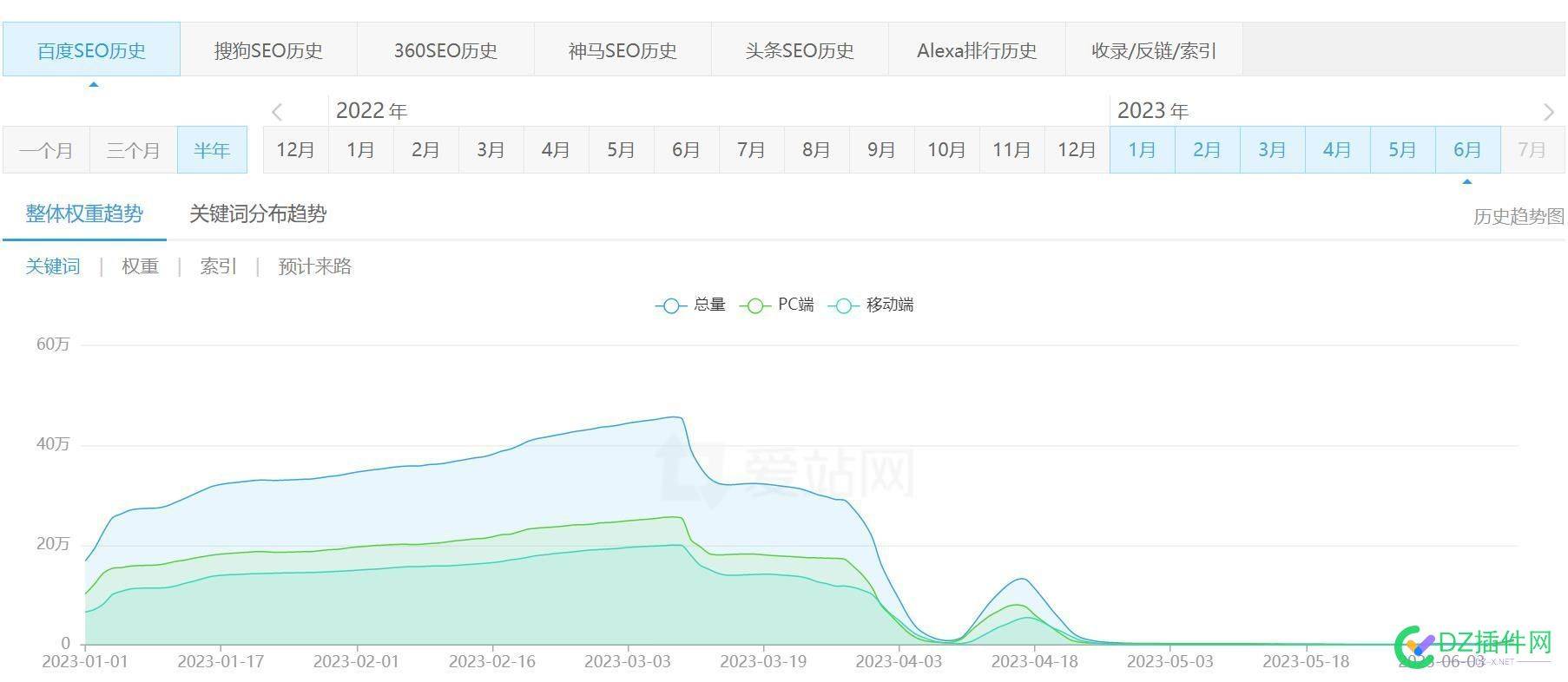Image resolution: width=1568 pixels, height=682 pixels.
Task: Pick 7月 under 2022年
Action: [x=751, y=150]
